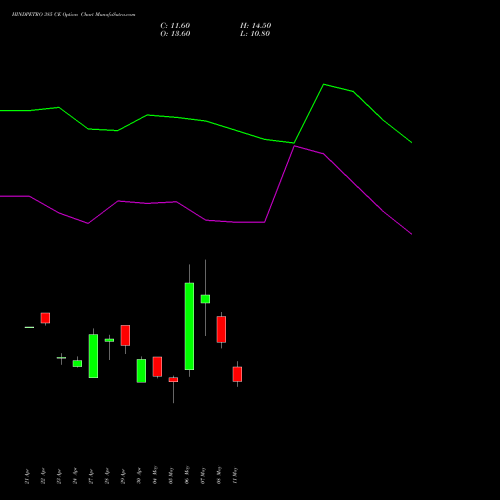Click the 05 May date label
Viewport: 500px width, 500px height.
(171, 475)
